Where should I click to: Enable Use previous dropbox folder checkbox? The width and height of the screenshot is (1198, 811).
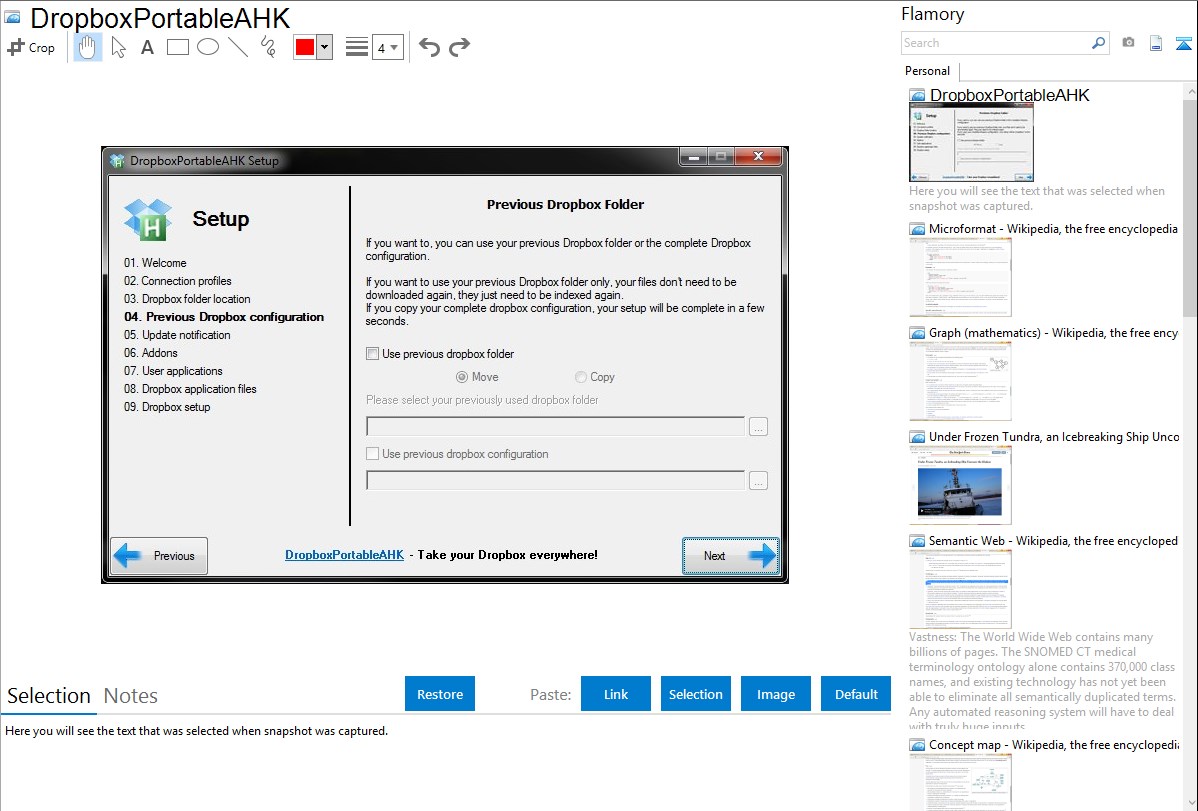pos(373,354)
